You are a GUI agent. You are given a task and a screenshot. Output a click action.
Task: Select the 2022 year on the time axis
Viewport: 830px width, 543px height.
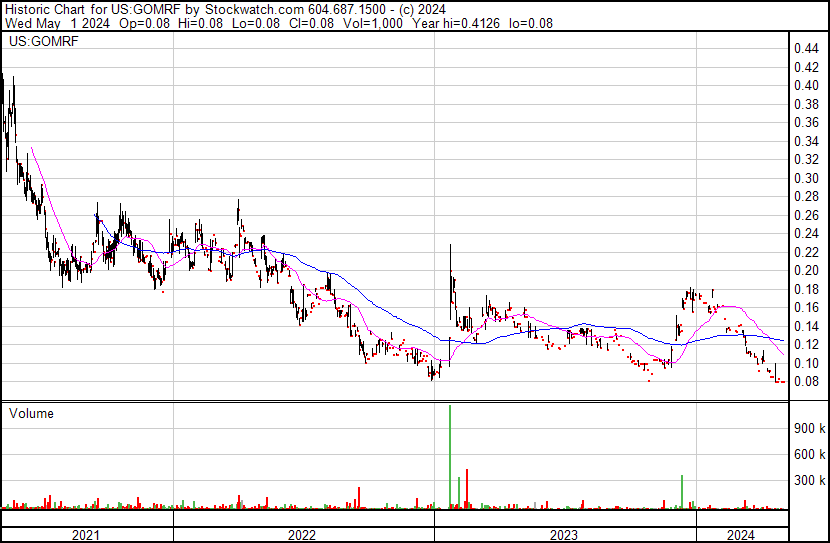pyautogui.click(x=302, y=535)
